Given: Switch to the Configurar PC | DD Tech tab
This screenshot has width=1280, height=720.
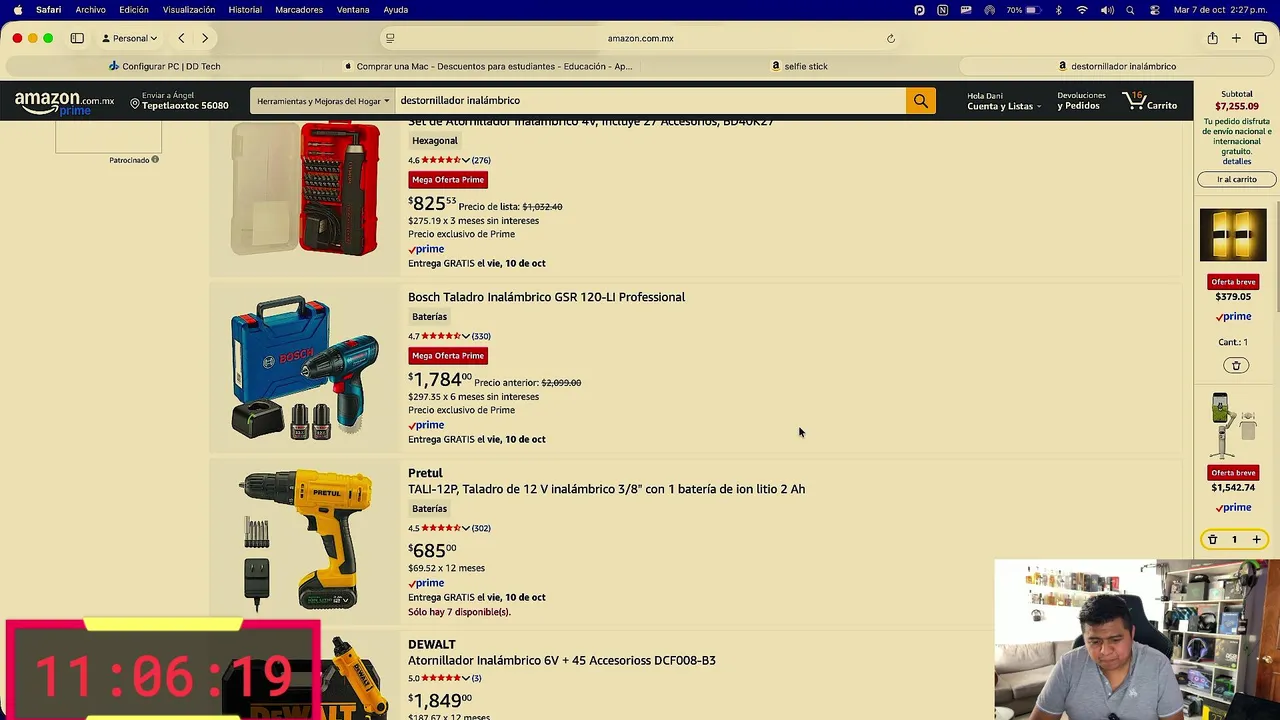Looking at the screenshot, I should [x=165, y=66].
